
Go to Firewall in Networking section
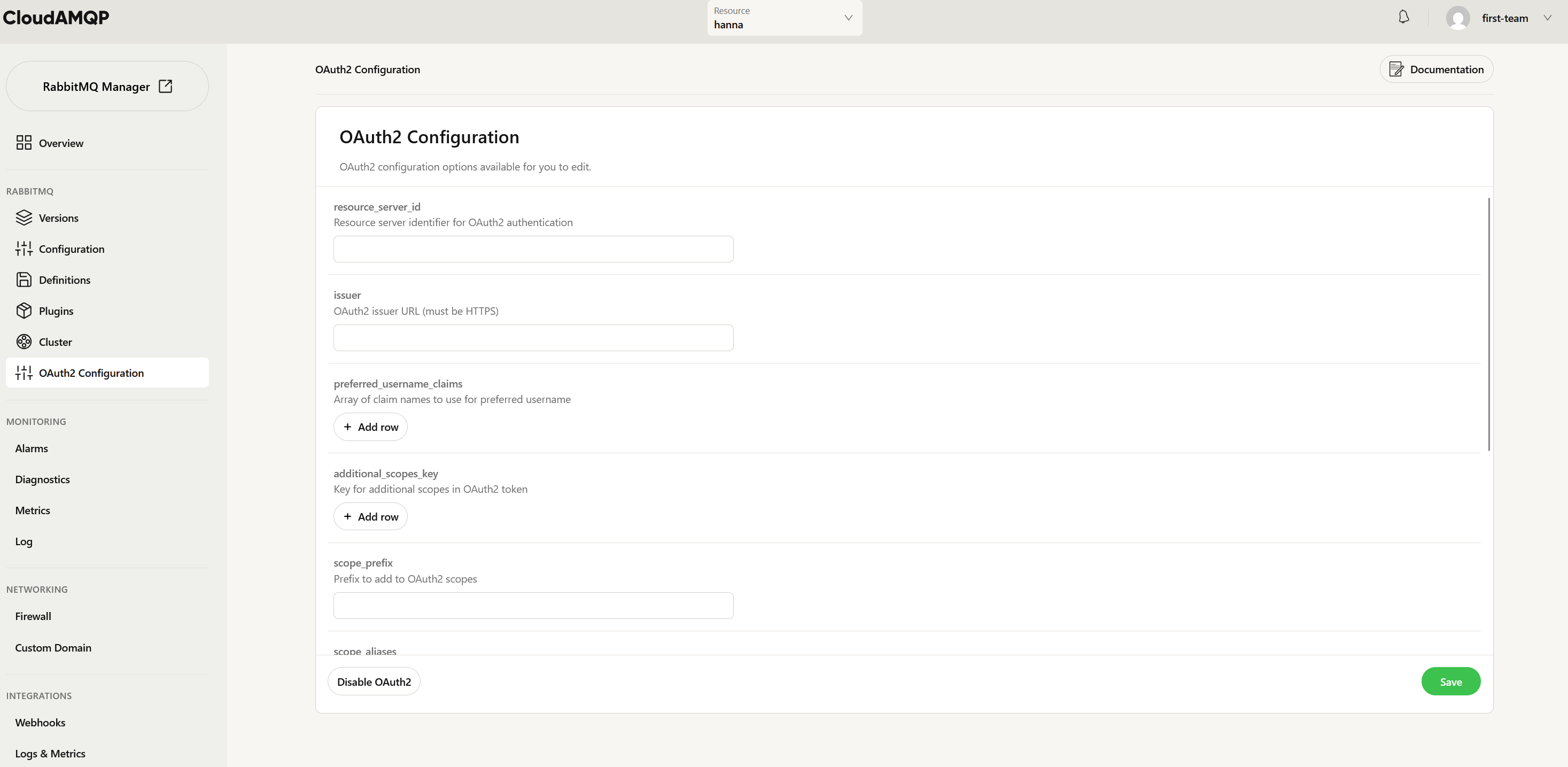33,616
